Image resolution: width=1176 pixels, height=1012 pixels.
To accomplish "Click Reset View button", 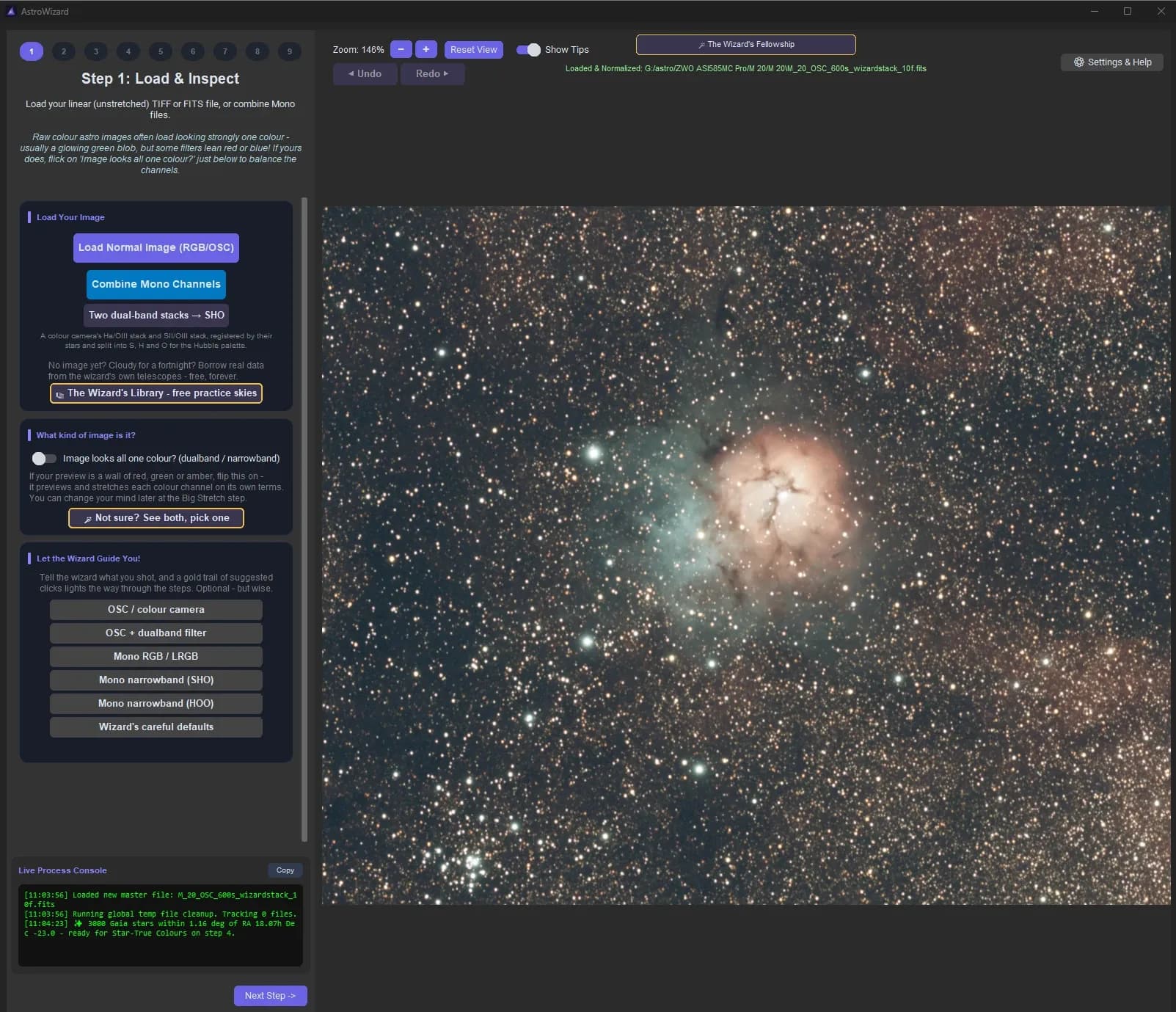I will (474, 49).
